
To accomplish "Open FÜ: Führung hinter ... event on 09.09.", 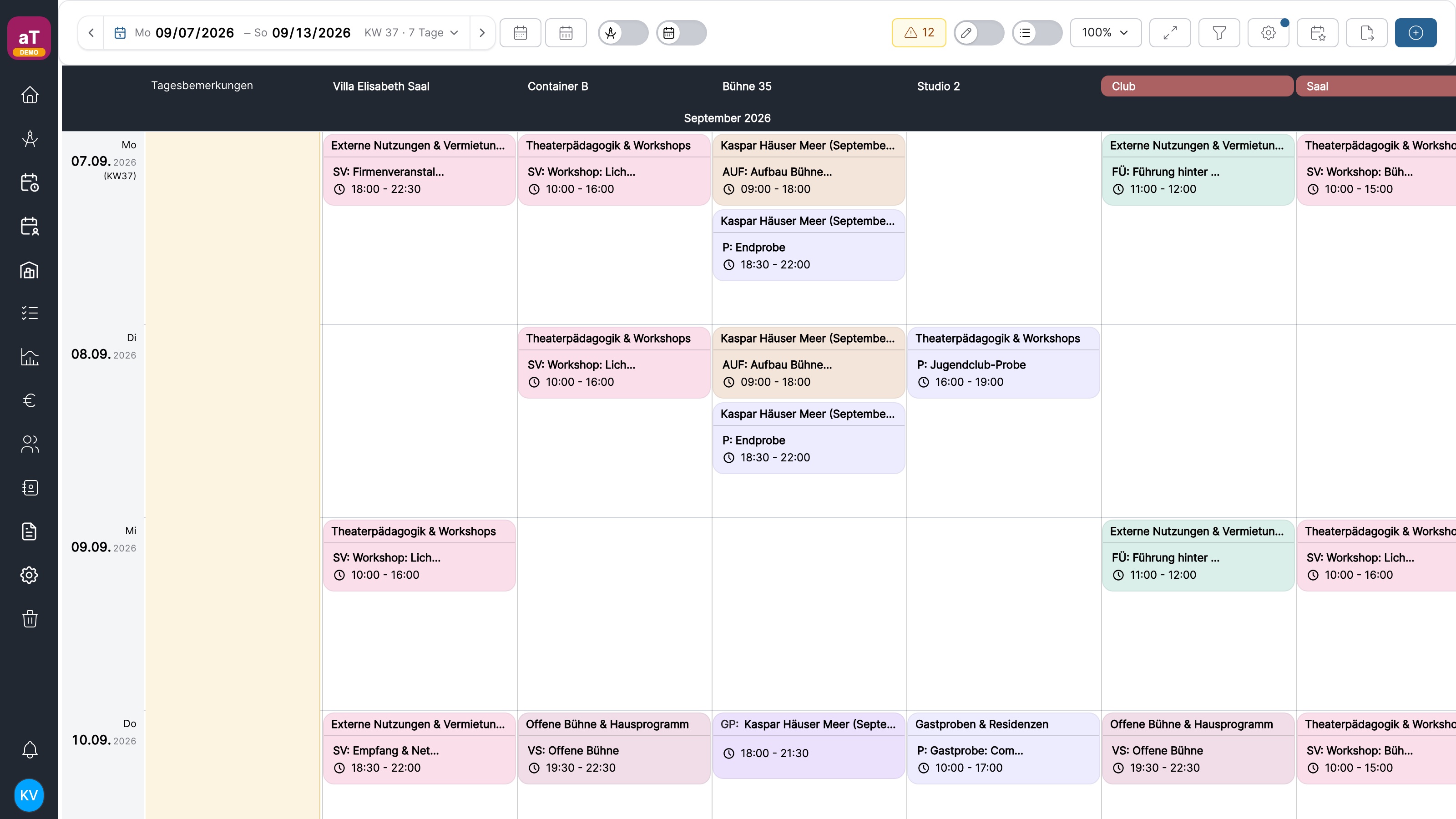I will (x=1198, y=556).
